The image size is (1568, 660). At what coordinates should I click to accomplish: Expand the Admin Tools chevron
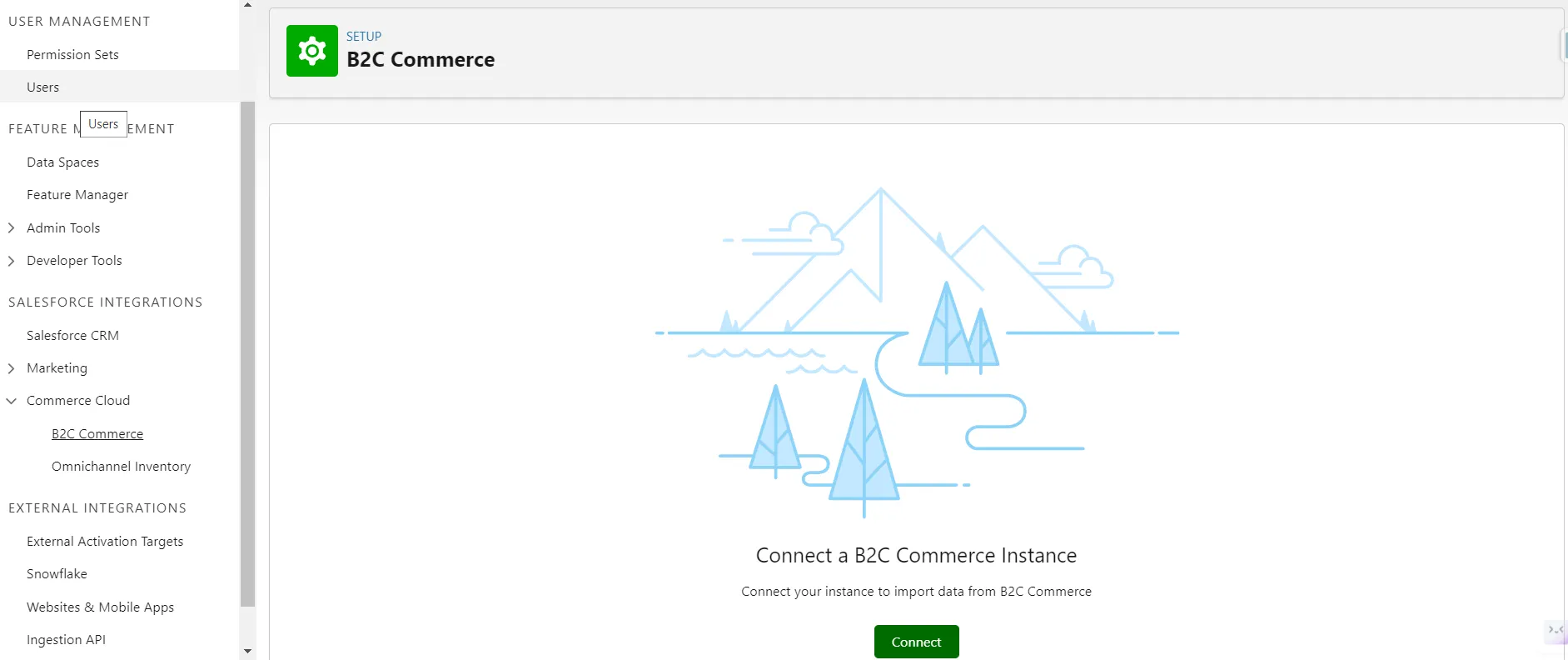12,227
